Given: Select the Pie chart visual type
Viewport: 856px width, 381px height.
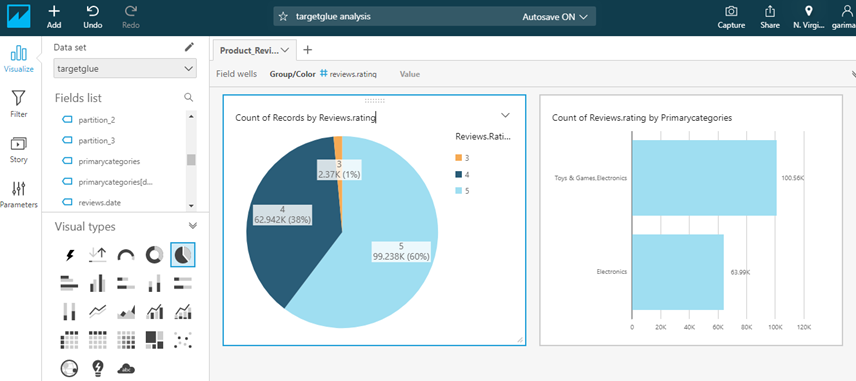Looking at the screenshot, I should (183, 254).
